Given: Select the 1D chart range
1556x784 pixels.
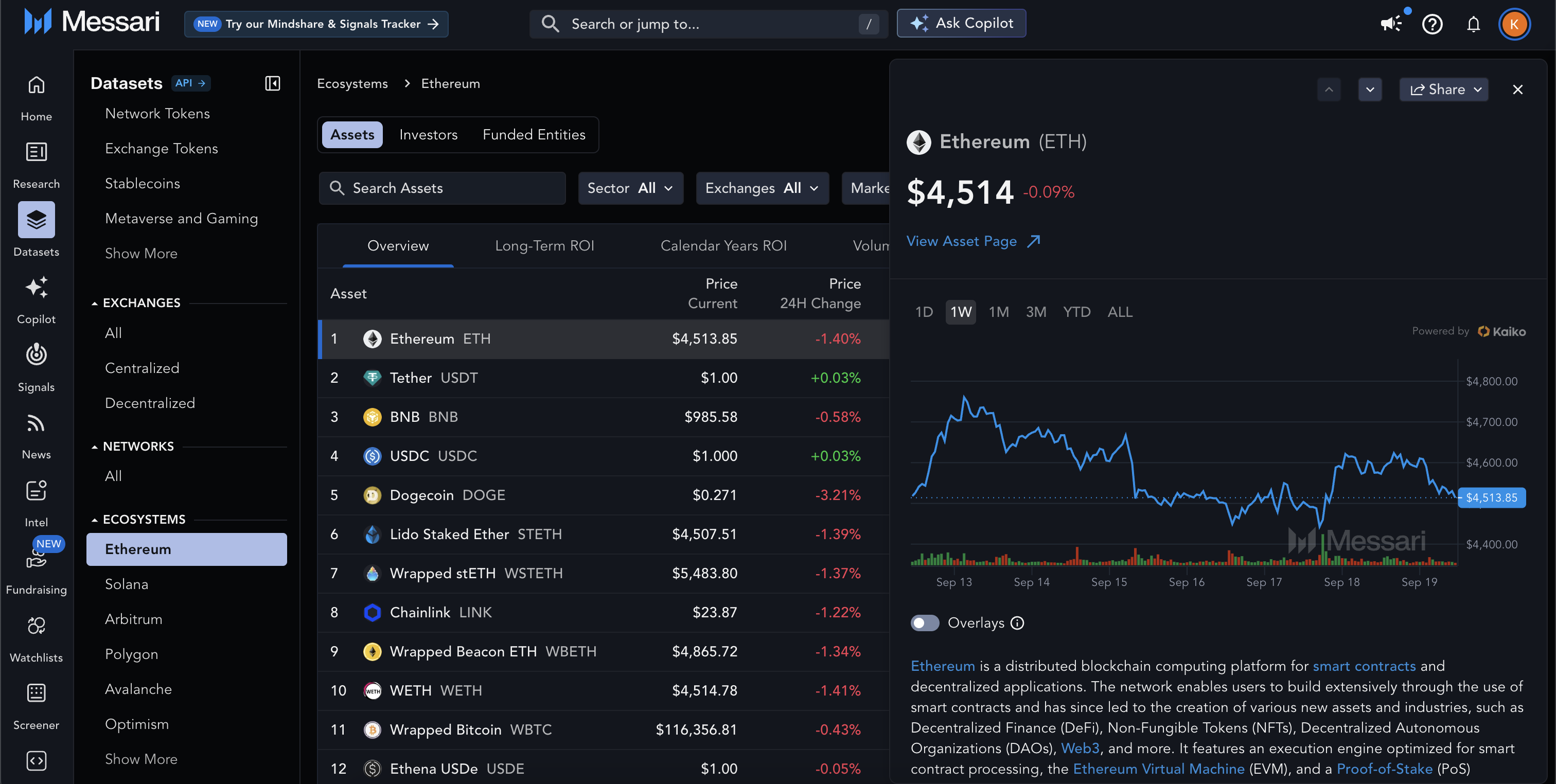Looking at the screenshot, I should 924,312.
